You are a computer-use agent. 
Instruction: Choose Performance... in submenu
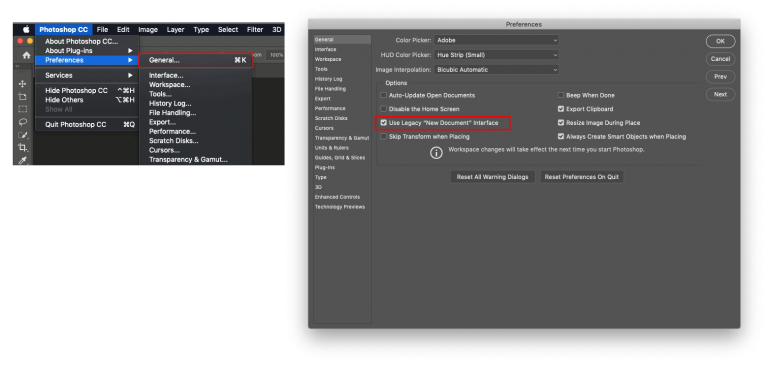pos(172,131)
